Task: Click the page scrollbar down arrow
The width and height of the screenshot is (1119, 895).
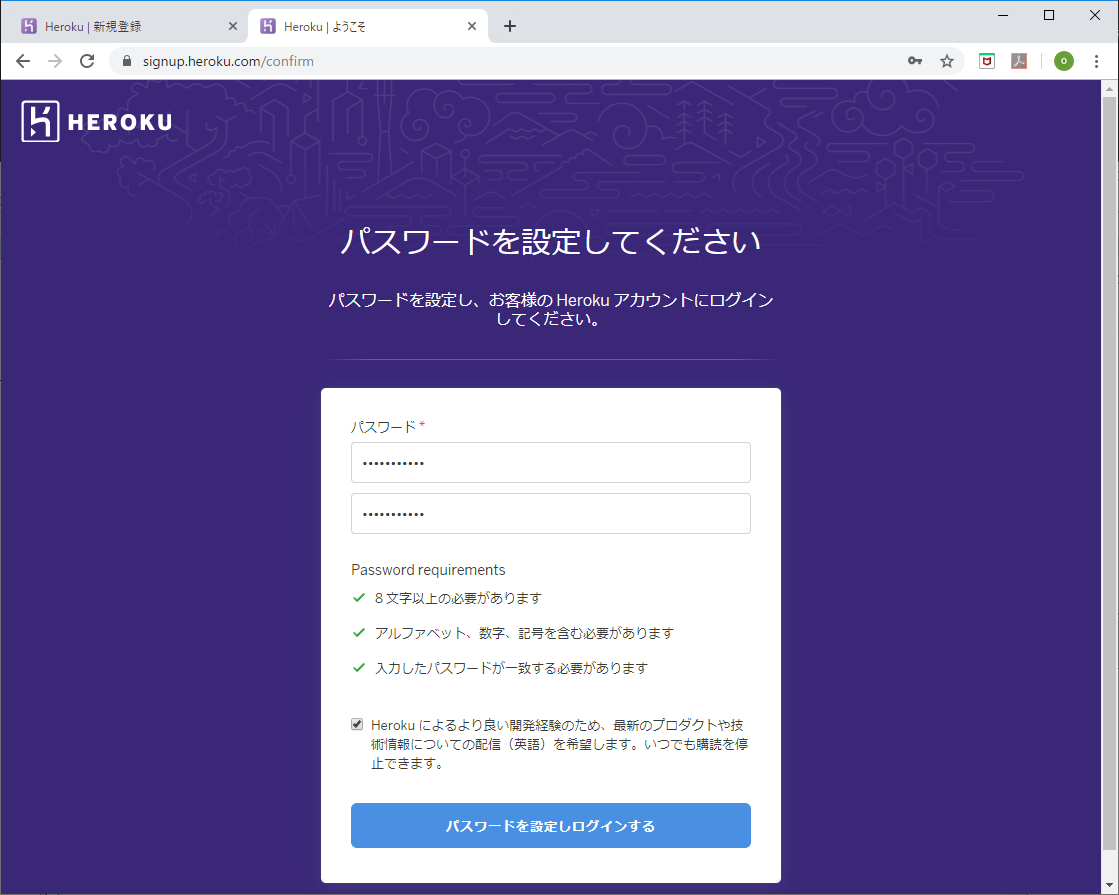Action: coord(1110,886)
